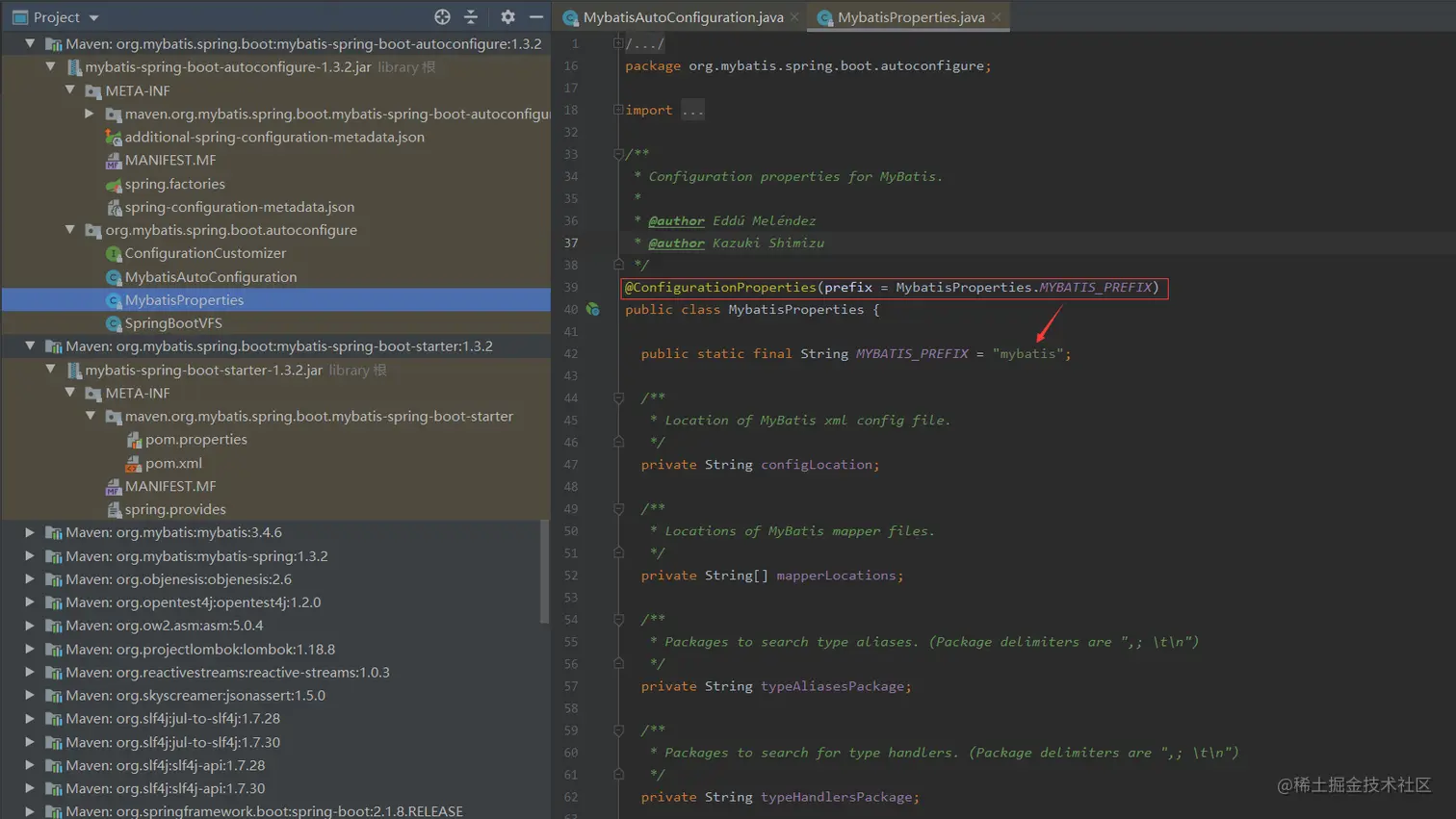Click the @author tag for Kazuki Shimizu
Viewport: 1456px width, 819px height.
pos(676,243)
